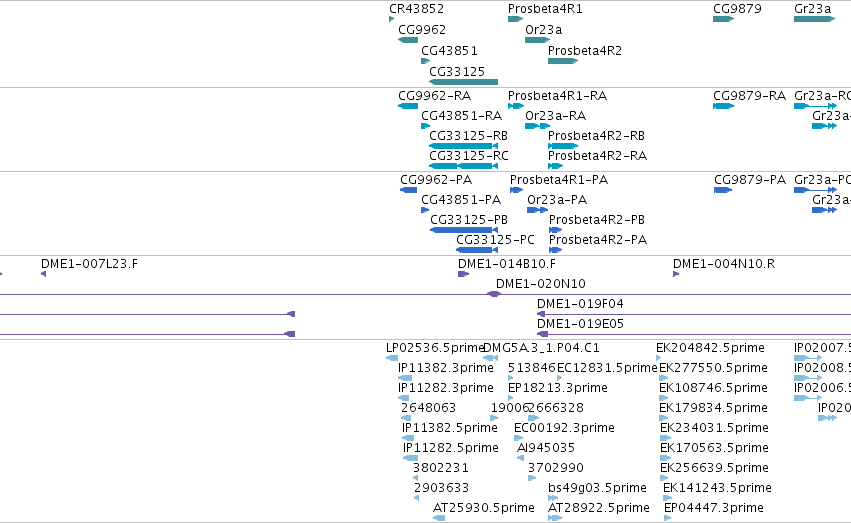Click the EK108746.5prime EST label
The image size is (851, 523).
click(x=713, y=388)
